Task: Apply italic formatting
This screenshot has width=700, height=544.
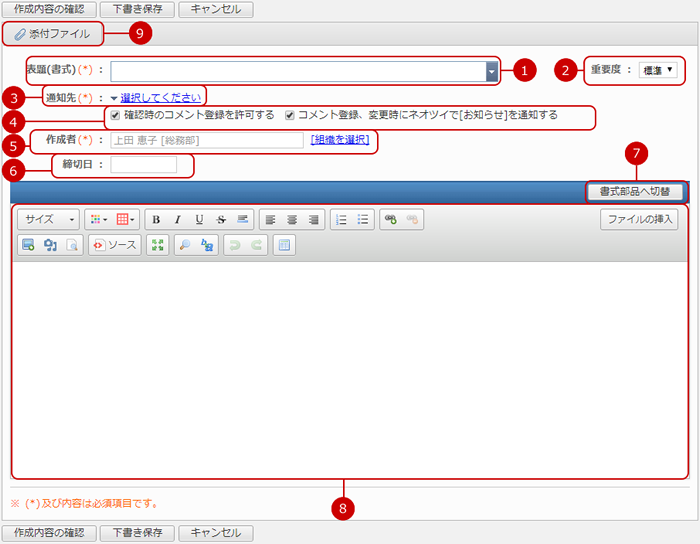Action: click(177, 219)
